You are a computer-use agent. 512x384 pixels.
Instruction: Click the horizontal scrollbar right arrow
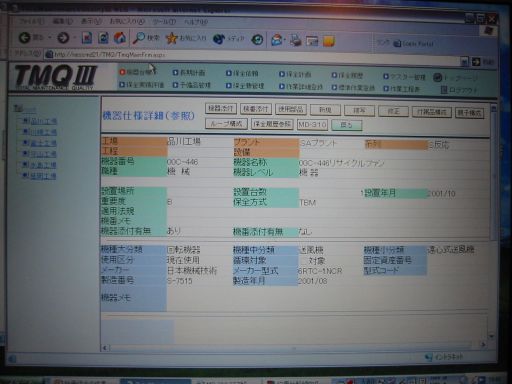[x=483, y=345]
